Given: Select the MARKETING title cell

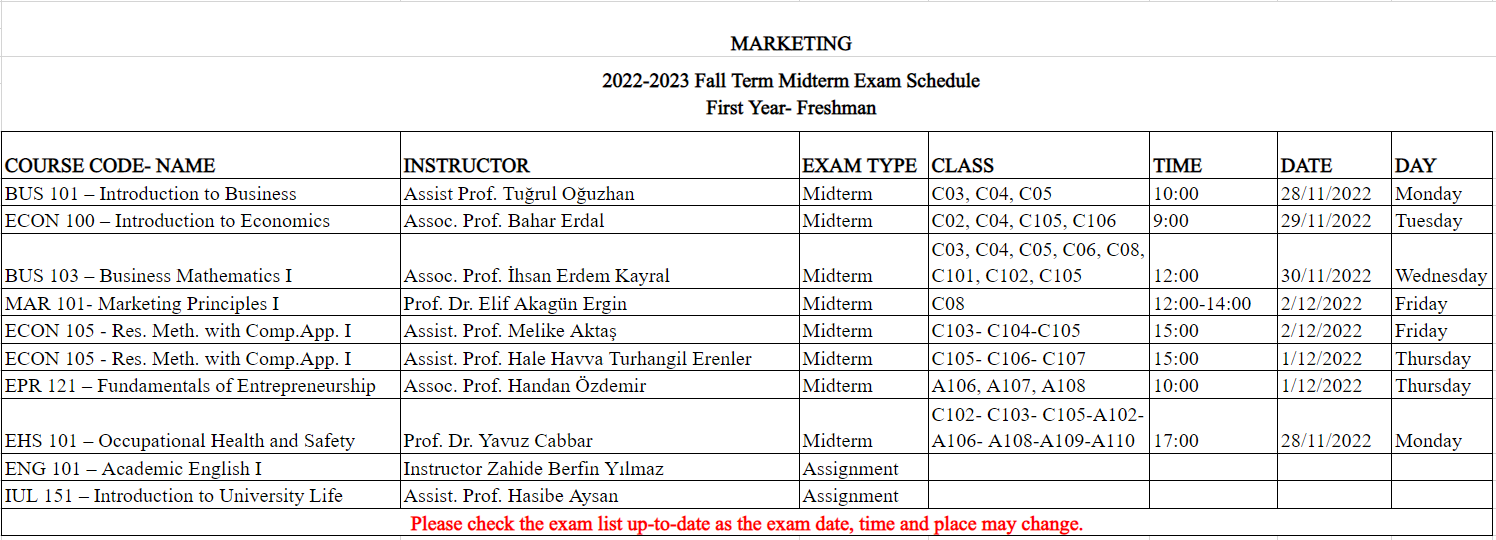Looking at the screenshot, I should 790,43.
